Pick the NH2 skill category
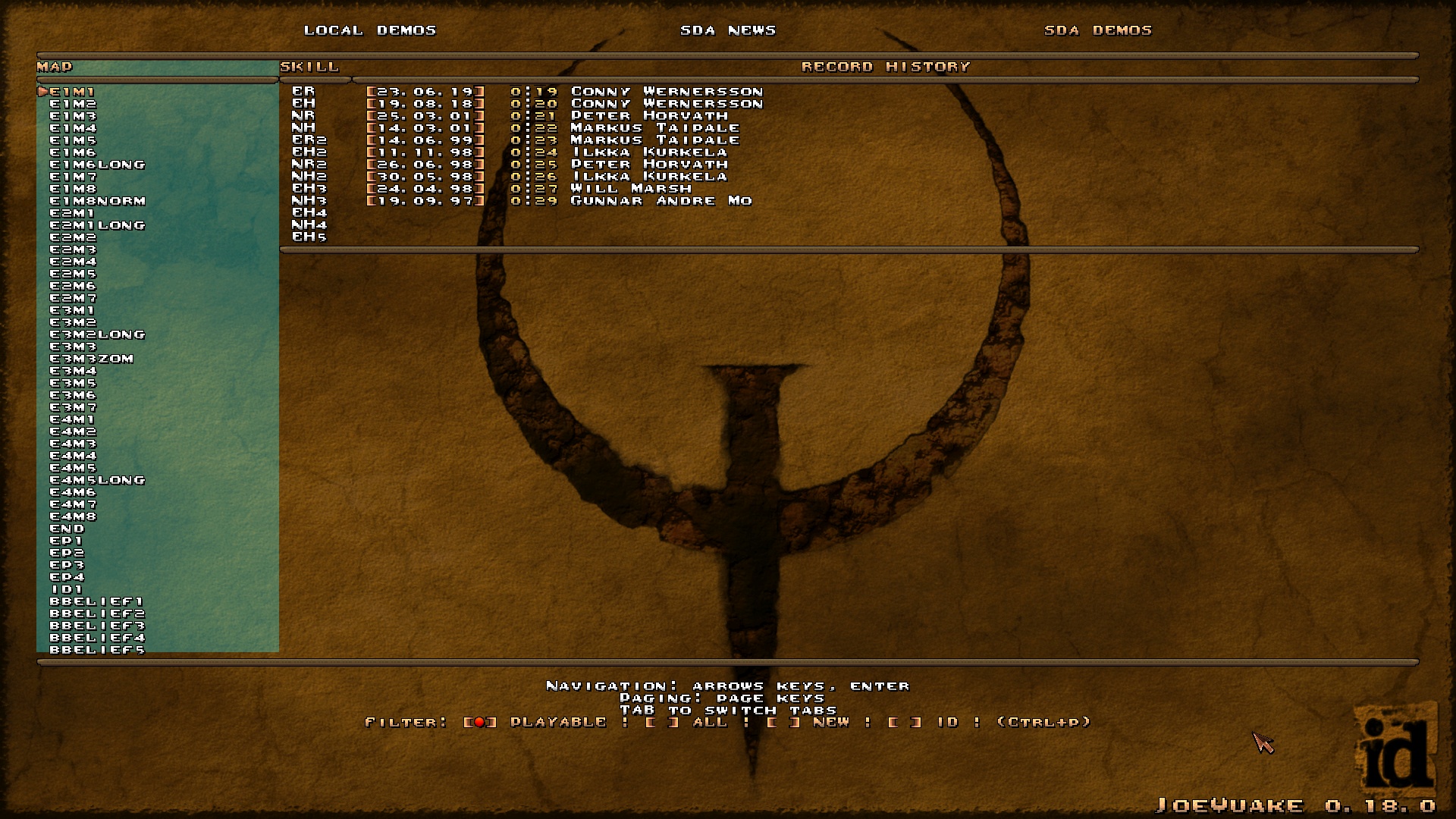Viewport: 1456px width, 819px height. pyautogui.click(x=309, y=176)
